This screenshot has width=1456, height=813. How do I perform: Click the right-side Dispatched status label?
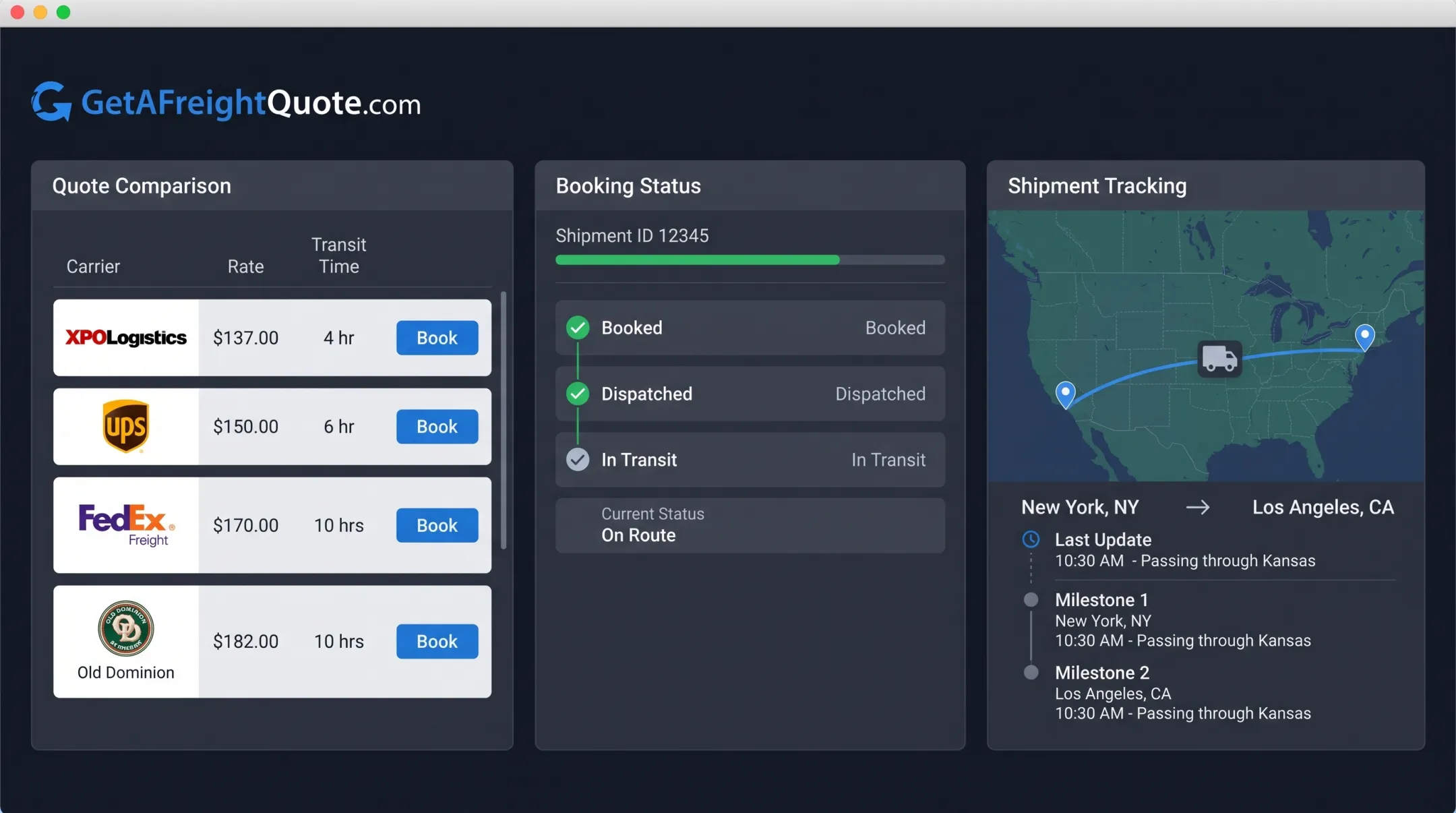click(880, 394)
